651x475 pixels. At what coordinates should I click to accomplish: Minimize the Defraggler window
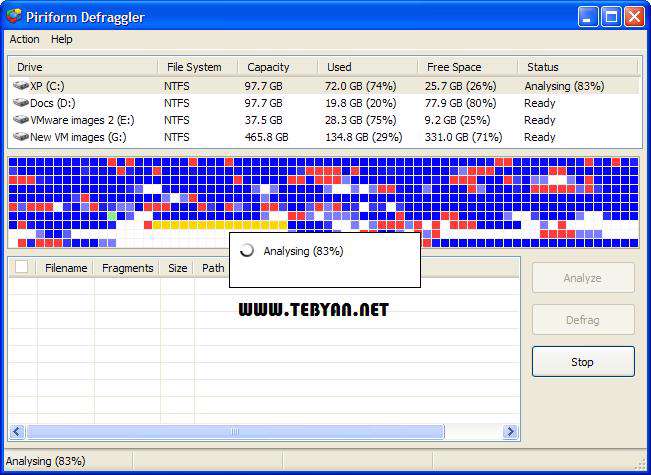[587, 17]
